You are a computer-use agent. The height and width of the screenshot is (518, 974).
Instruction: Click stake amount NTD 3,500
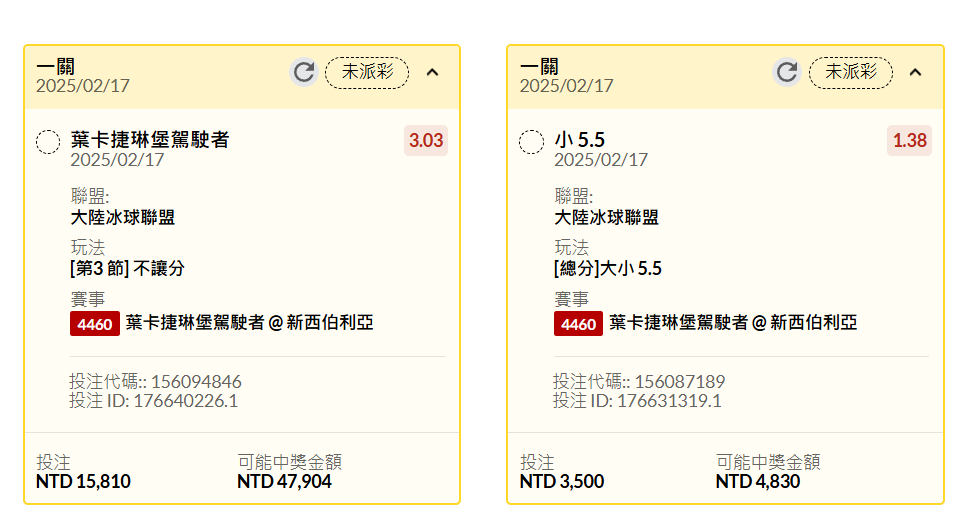(561, 482)
